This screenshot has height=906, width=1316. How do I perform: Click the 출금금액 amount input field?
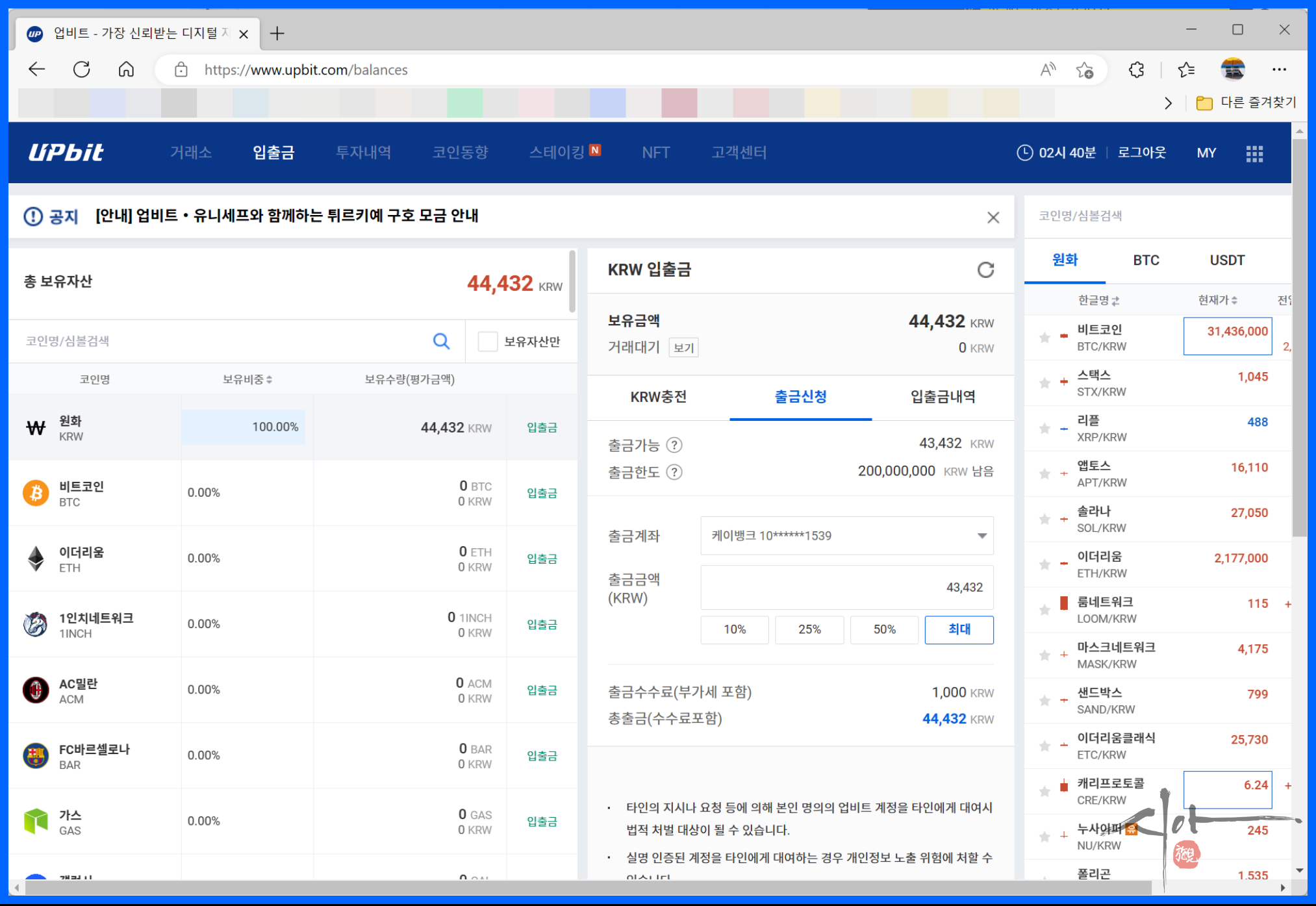(x=846, y=587)
